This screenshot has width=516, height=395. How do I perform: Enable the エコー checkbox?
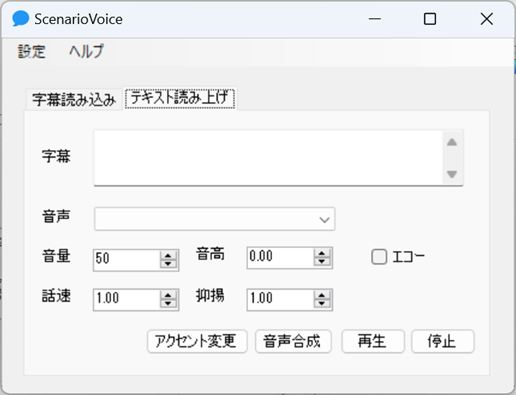379,257
